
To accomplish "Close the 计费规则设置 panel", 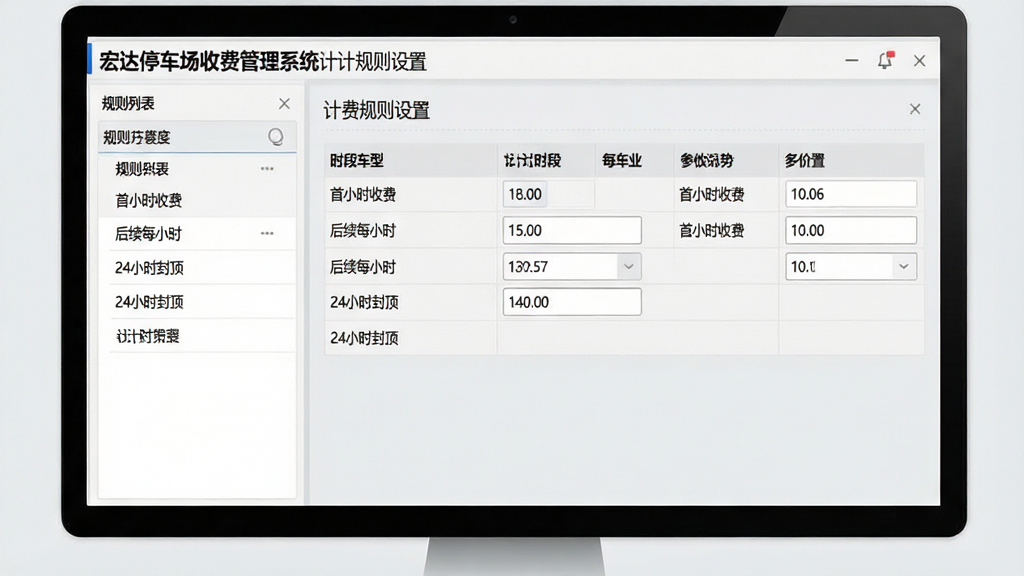I will pyautogui.click(x=915, y=109).
